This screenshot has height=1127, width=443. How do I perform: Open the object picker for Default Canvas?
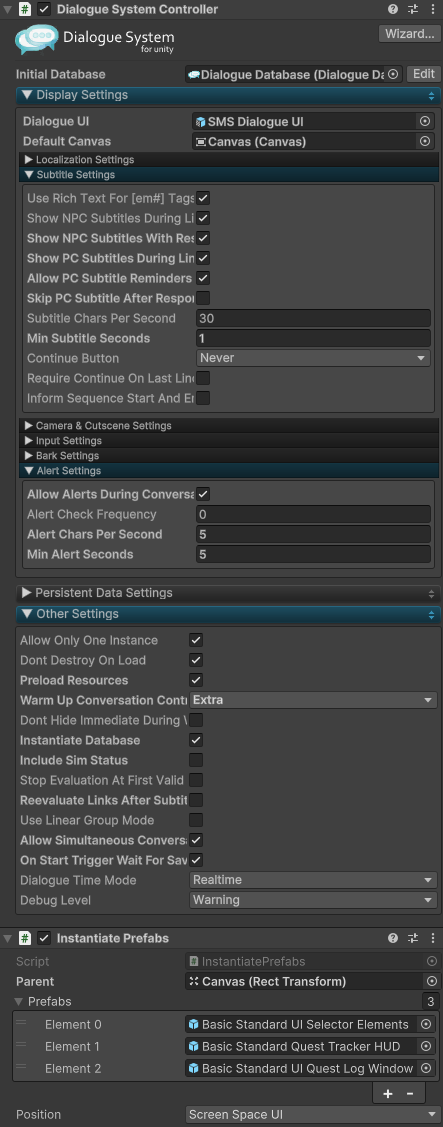(424, 142)
